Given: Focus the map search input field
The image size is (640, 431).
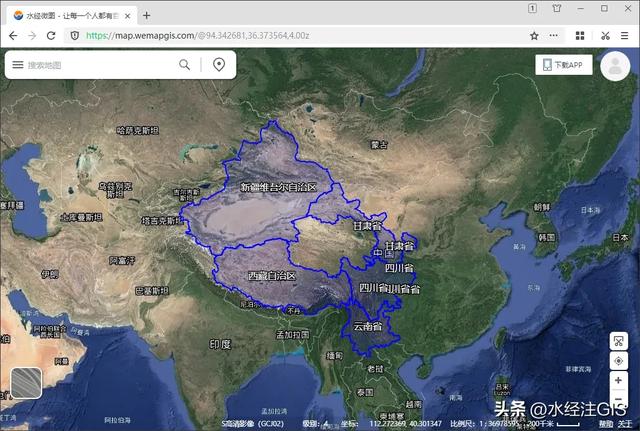Looking at the screenshot, I should 100,65.
